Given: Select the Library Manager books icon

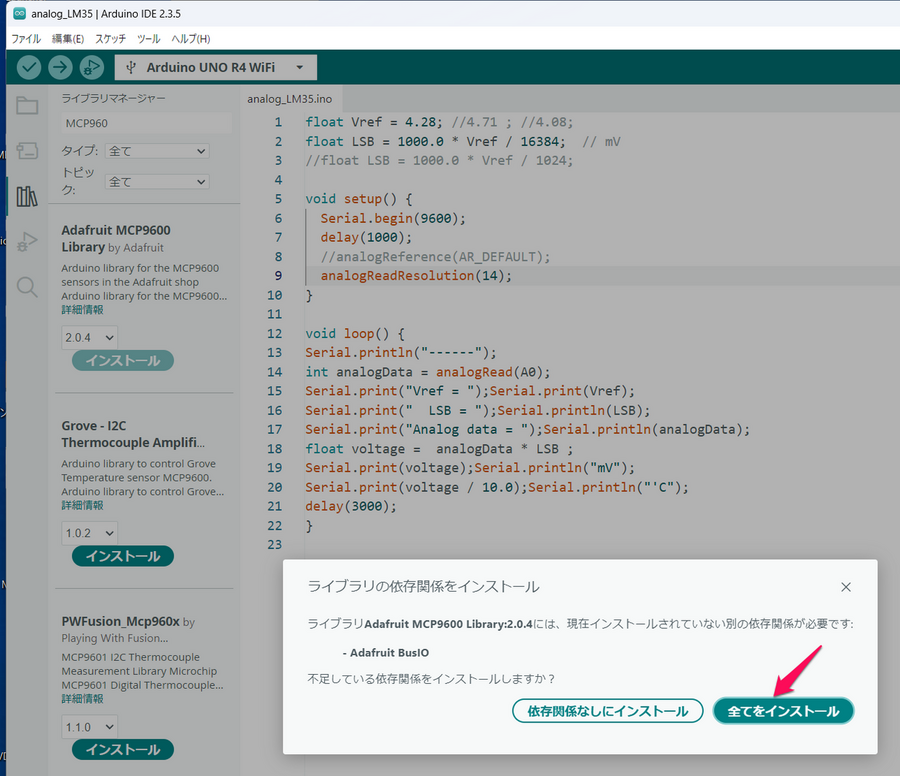Looking at the screenshot, I should click(27, 196).
